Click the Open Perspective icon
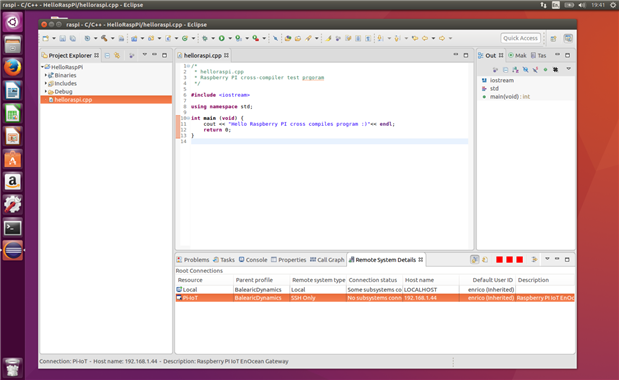This screenshot has height=380, width=619. click(x=553, y=38)
